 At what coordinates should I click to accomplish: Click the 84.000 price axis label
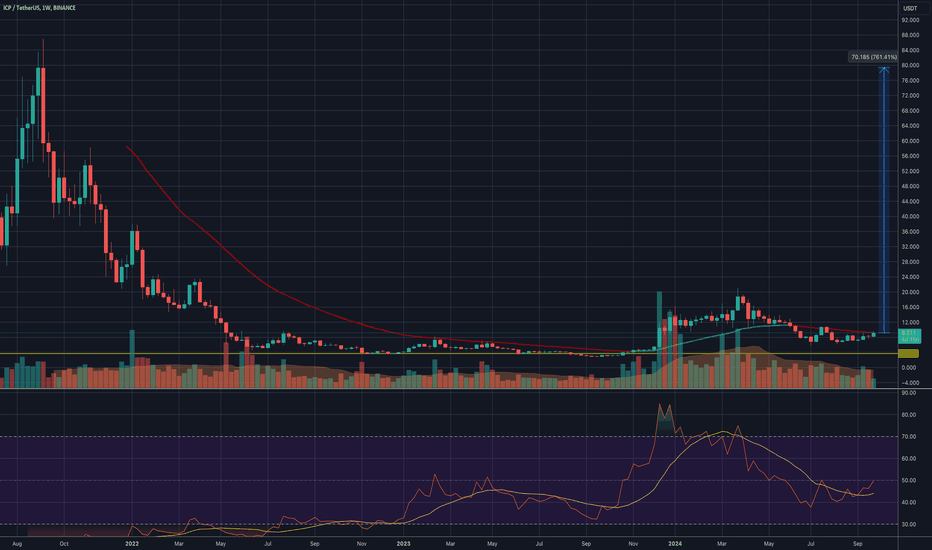coord(910,51)
